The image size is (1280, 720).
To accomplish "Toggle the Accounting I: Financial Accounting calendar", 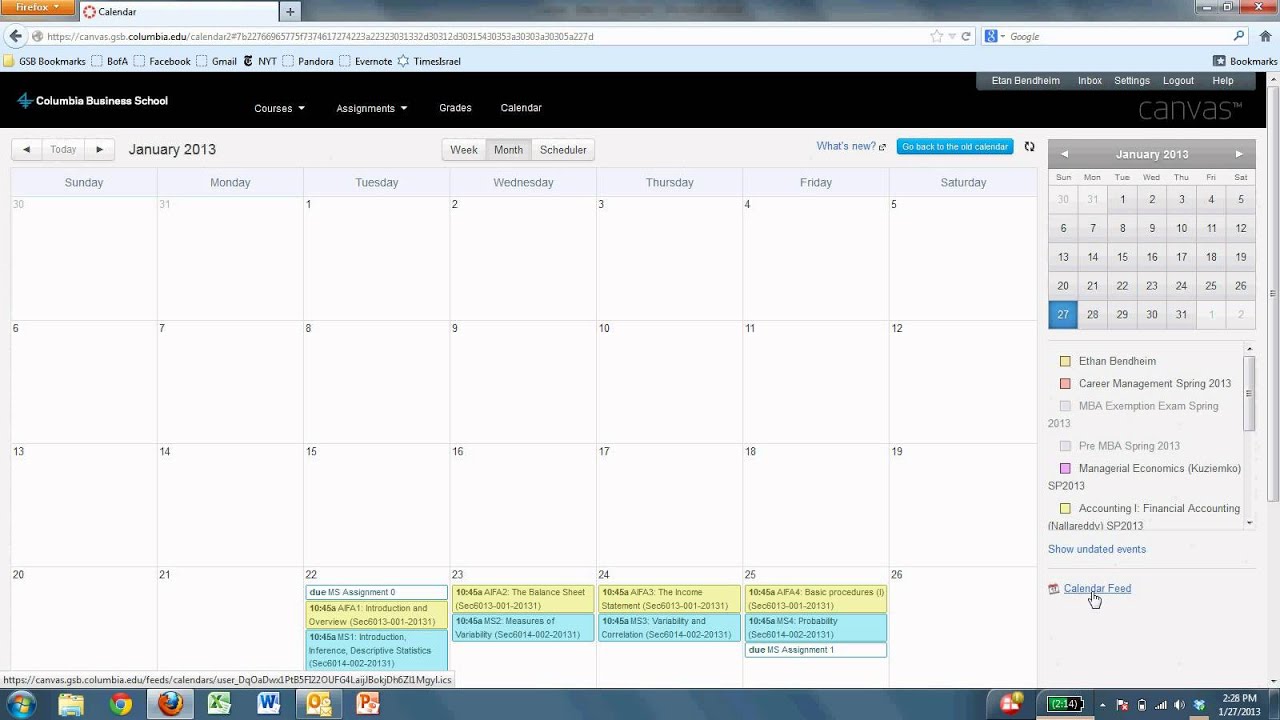I will [x=1065, y=508].
